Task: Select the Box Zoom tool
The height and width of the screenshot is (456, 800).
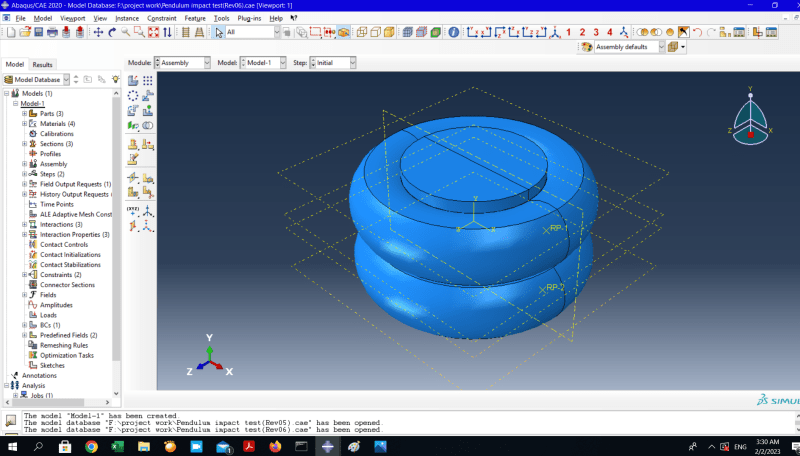Action: 139,32
